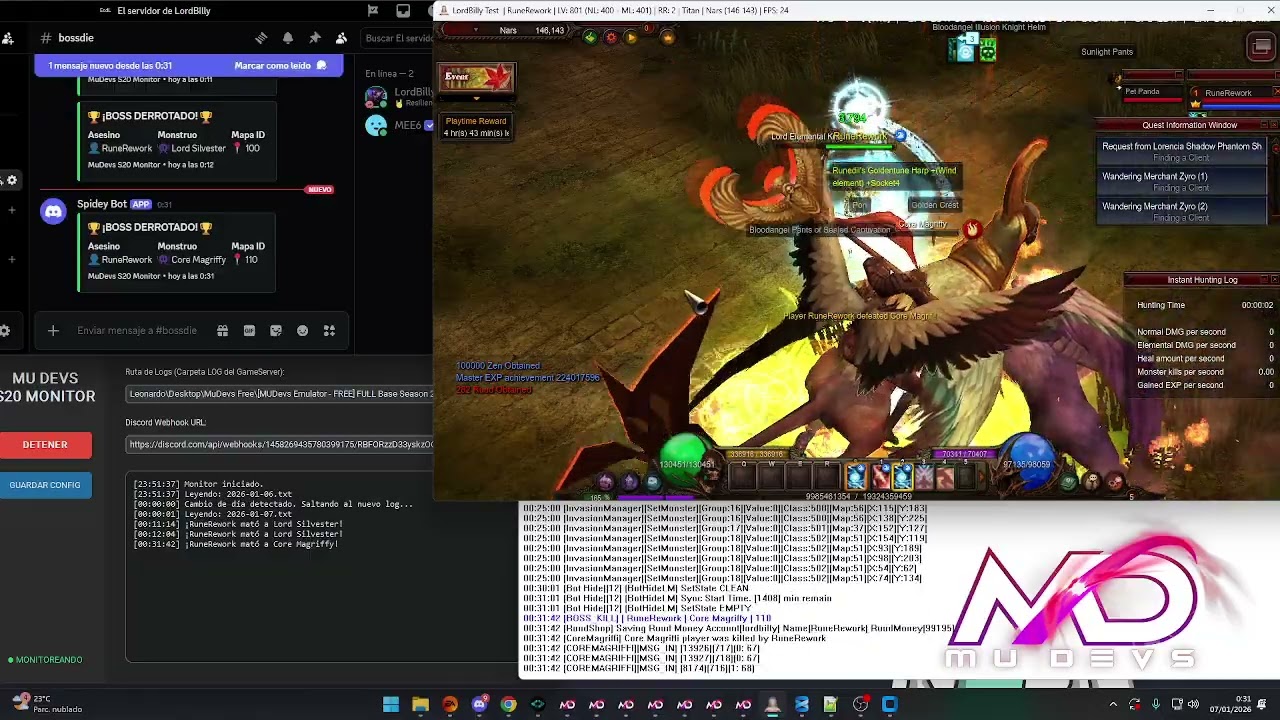
Task: Select MEE6 in online members list
Action: 398,125
